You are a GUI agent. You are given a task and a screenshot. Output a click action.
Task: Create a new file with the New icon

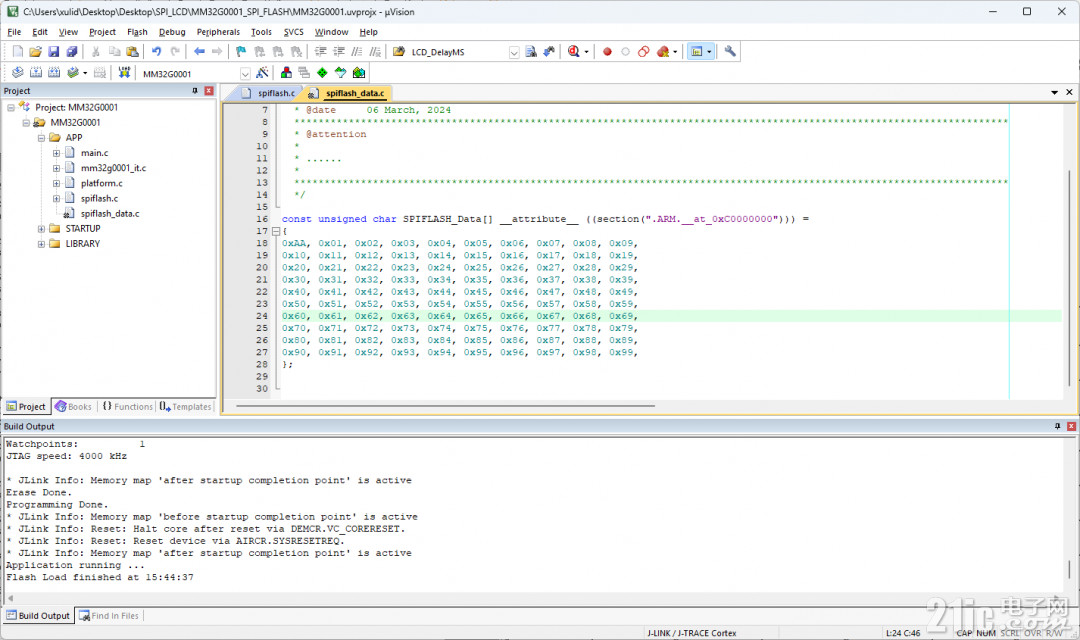(x=18, y=52)
